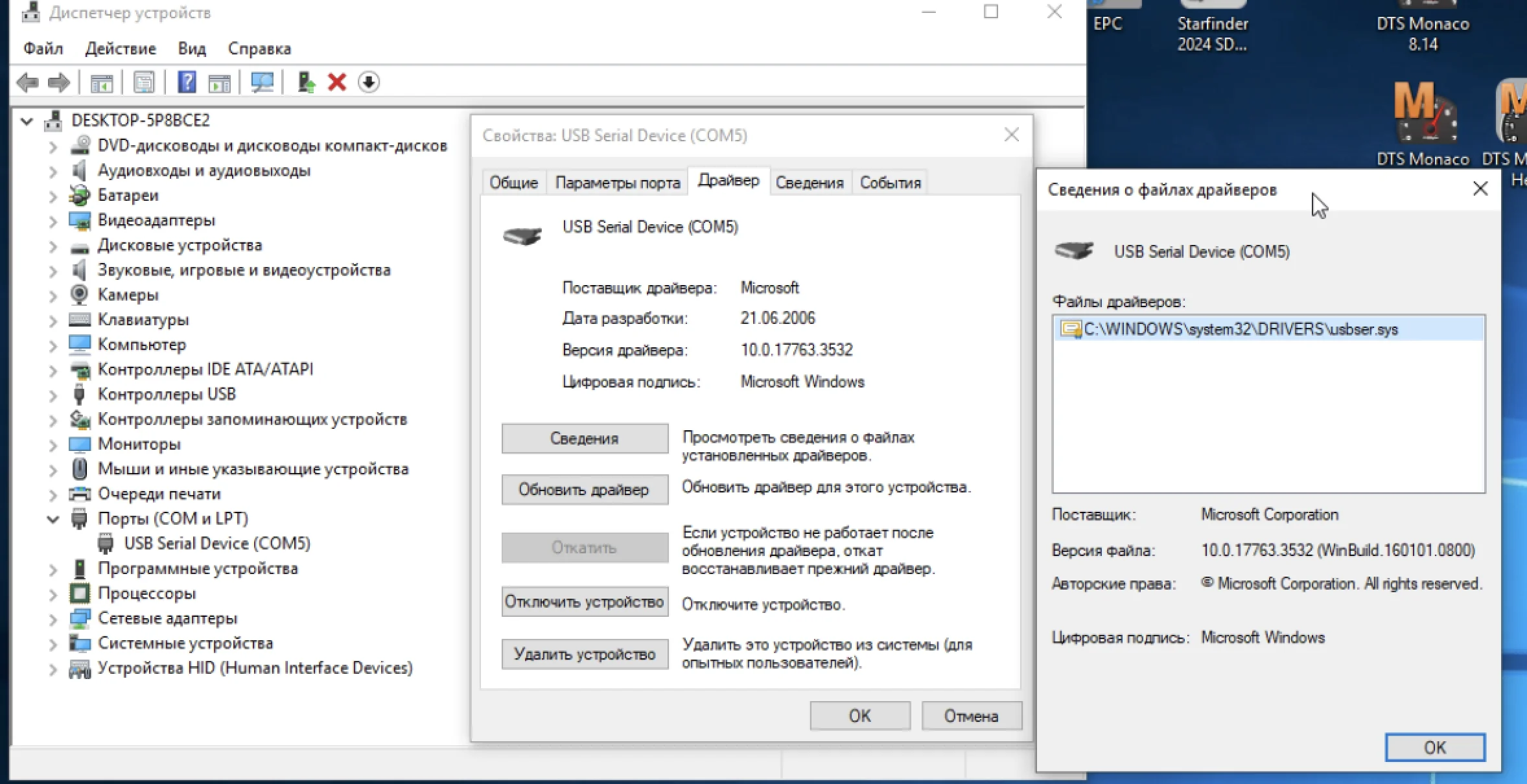Click OK in driver file details dialog
Viewport: 1527px width, 784px height.
pyautogui.click(x=1434, y=747)
